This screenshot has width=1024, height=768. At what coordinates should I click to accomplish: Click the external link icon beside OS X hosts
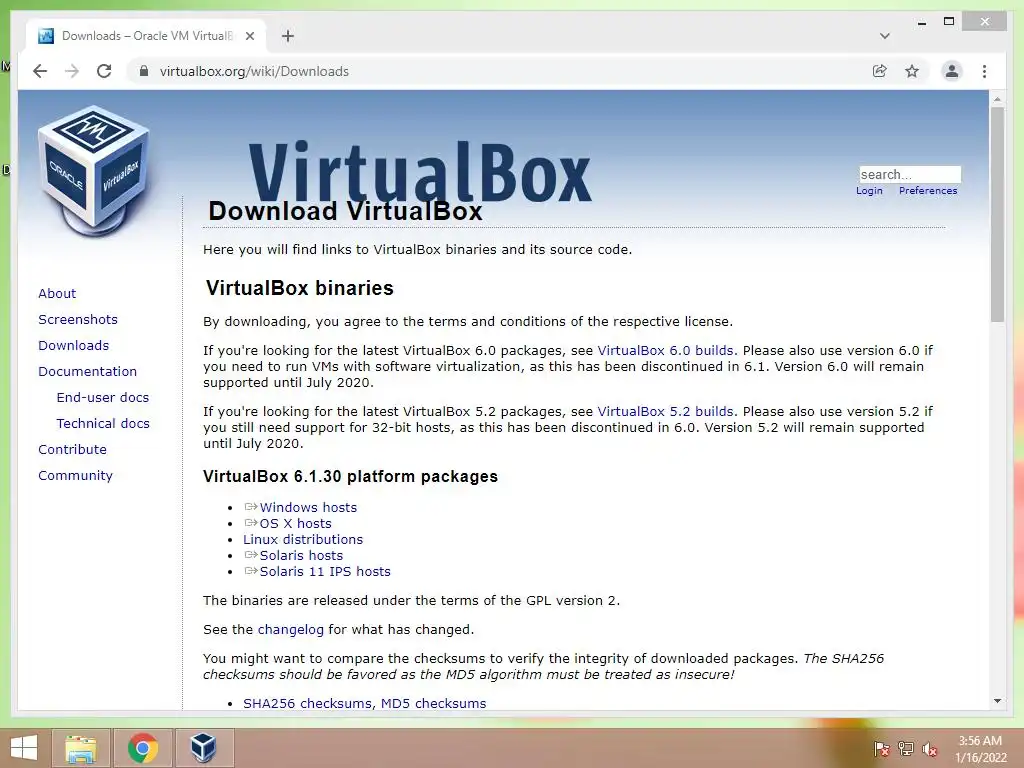pyautogui.click(x=251, y=523)
